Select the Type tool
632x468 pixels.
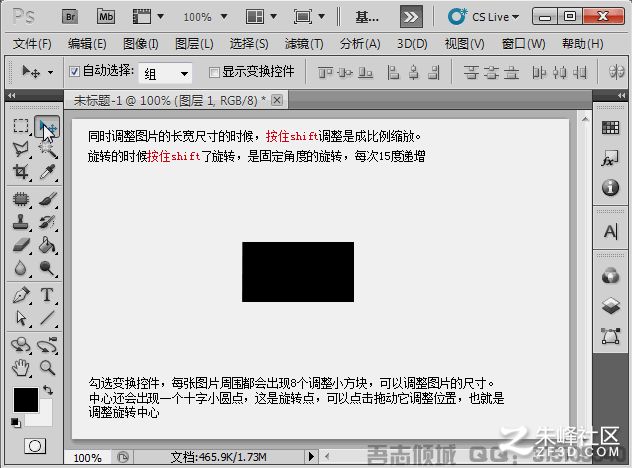click(47, 295)
